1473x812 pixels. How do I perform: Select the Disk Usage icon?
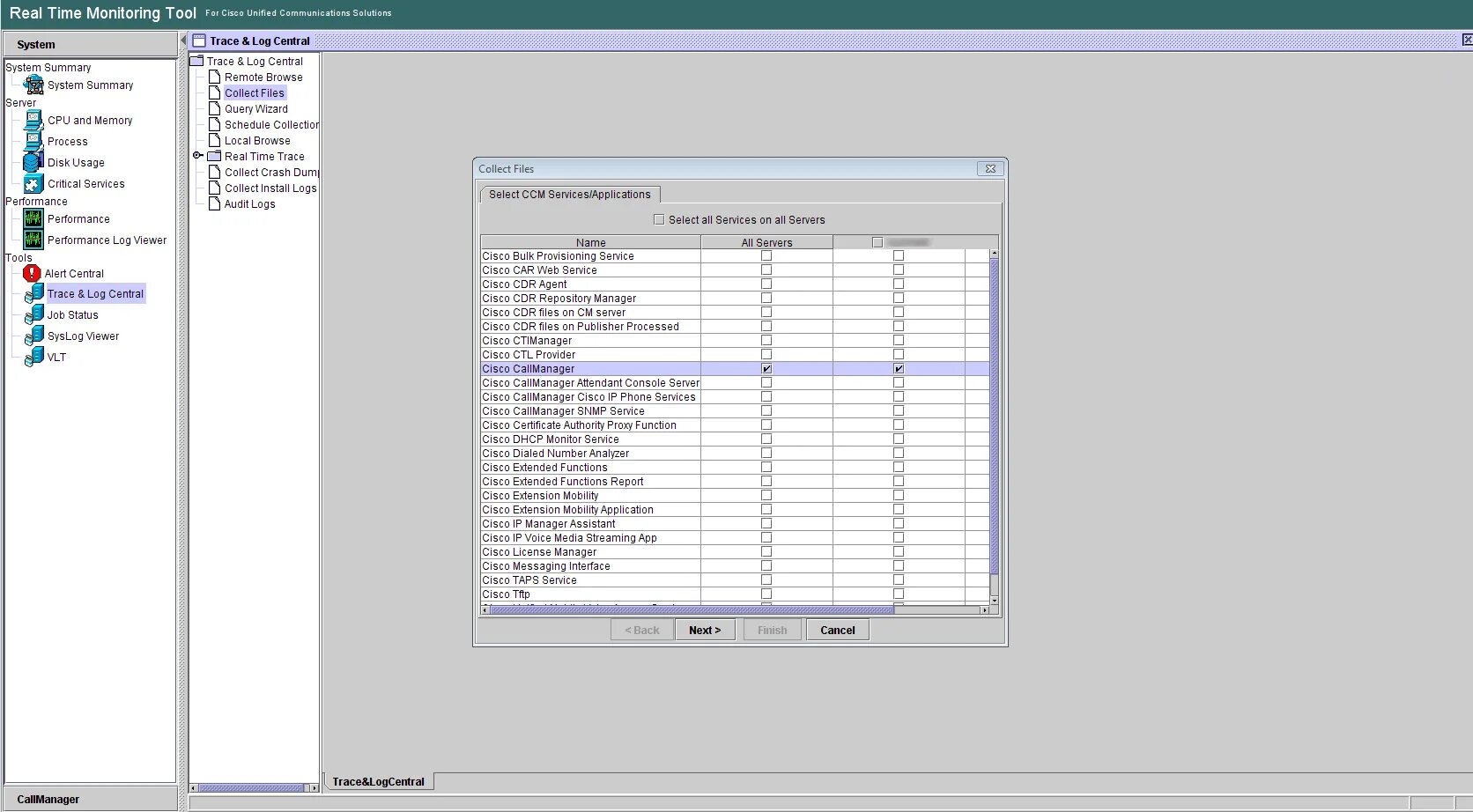point(33,162)
